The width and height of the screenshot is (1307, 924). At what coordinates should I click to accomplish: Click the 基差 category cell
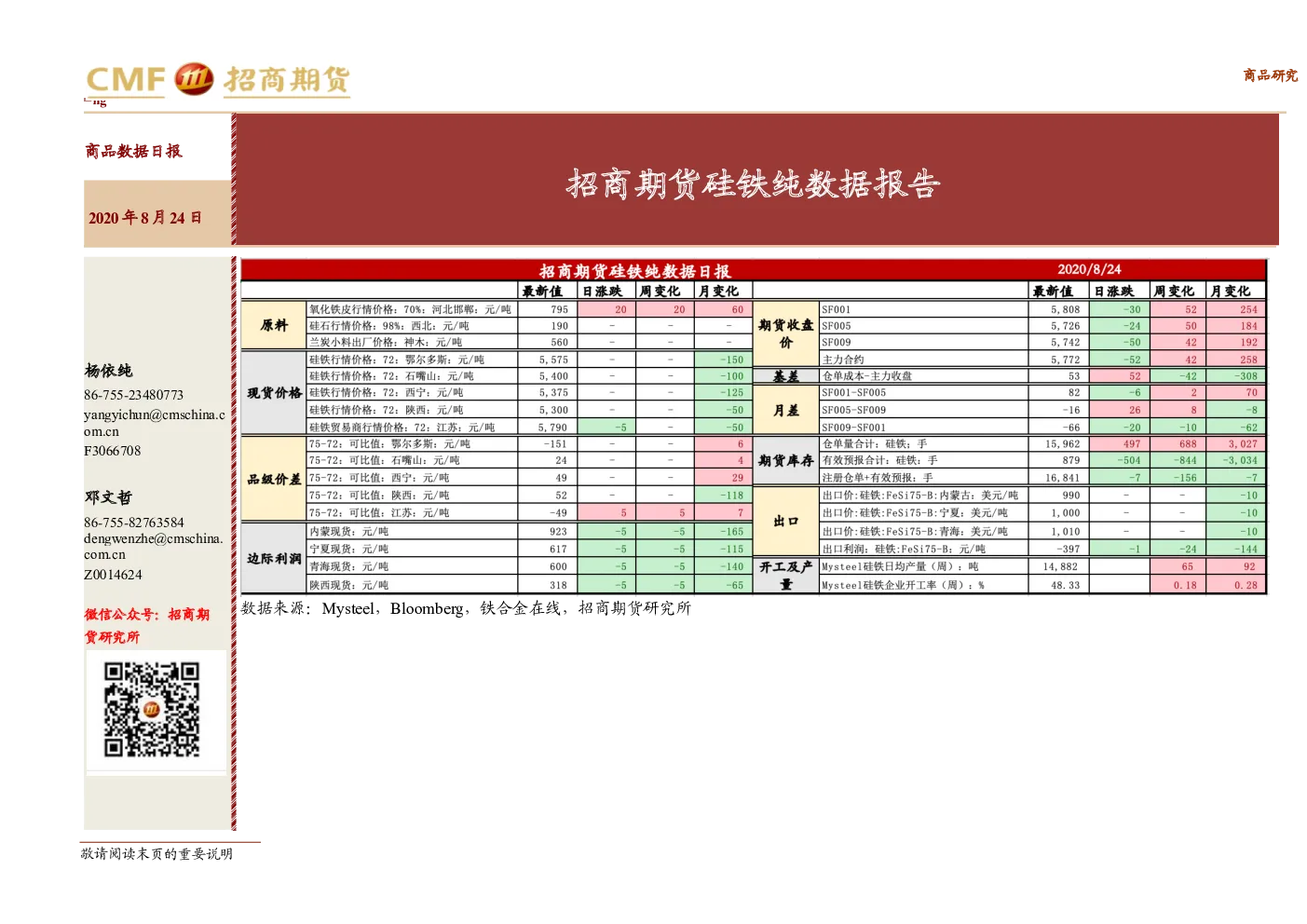[x=785, y=376]
